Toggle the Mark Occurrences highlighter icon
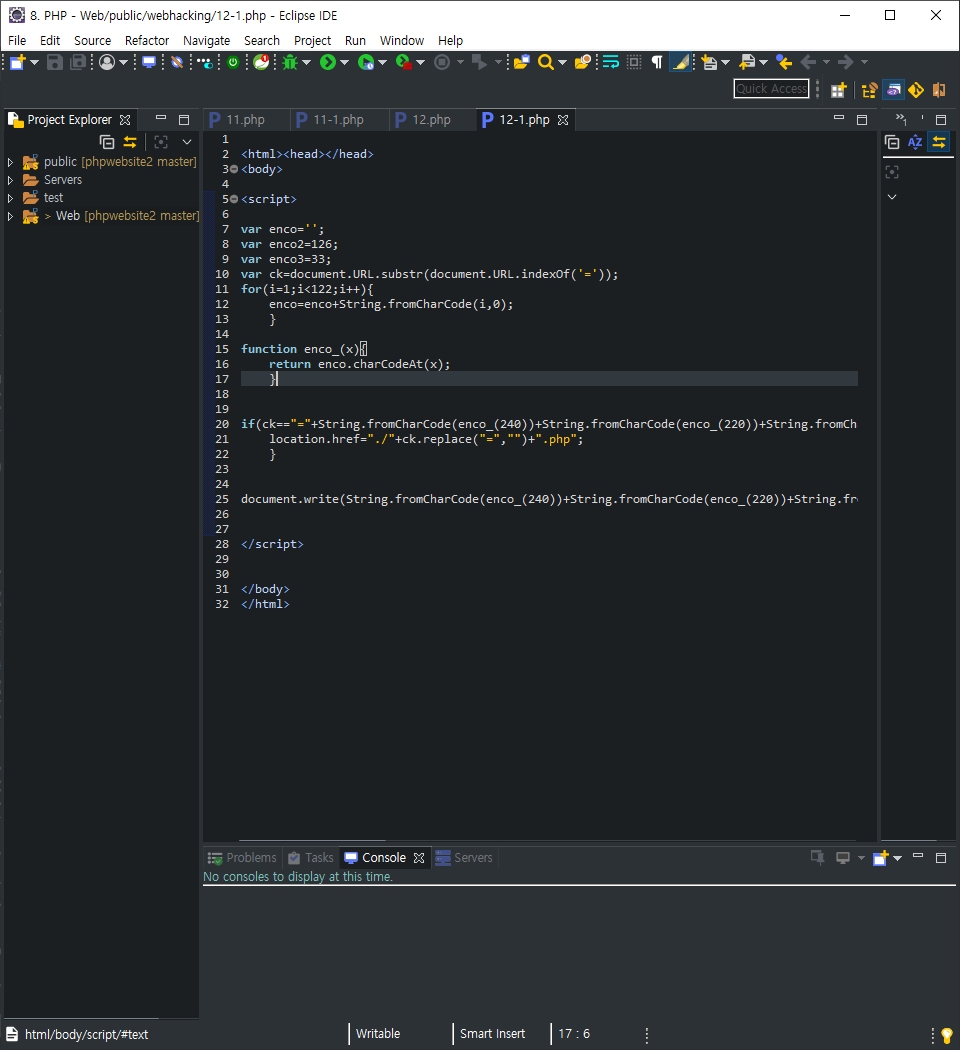This screenshot has height=1050, width=960. click(x=681, y=62)
